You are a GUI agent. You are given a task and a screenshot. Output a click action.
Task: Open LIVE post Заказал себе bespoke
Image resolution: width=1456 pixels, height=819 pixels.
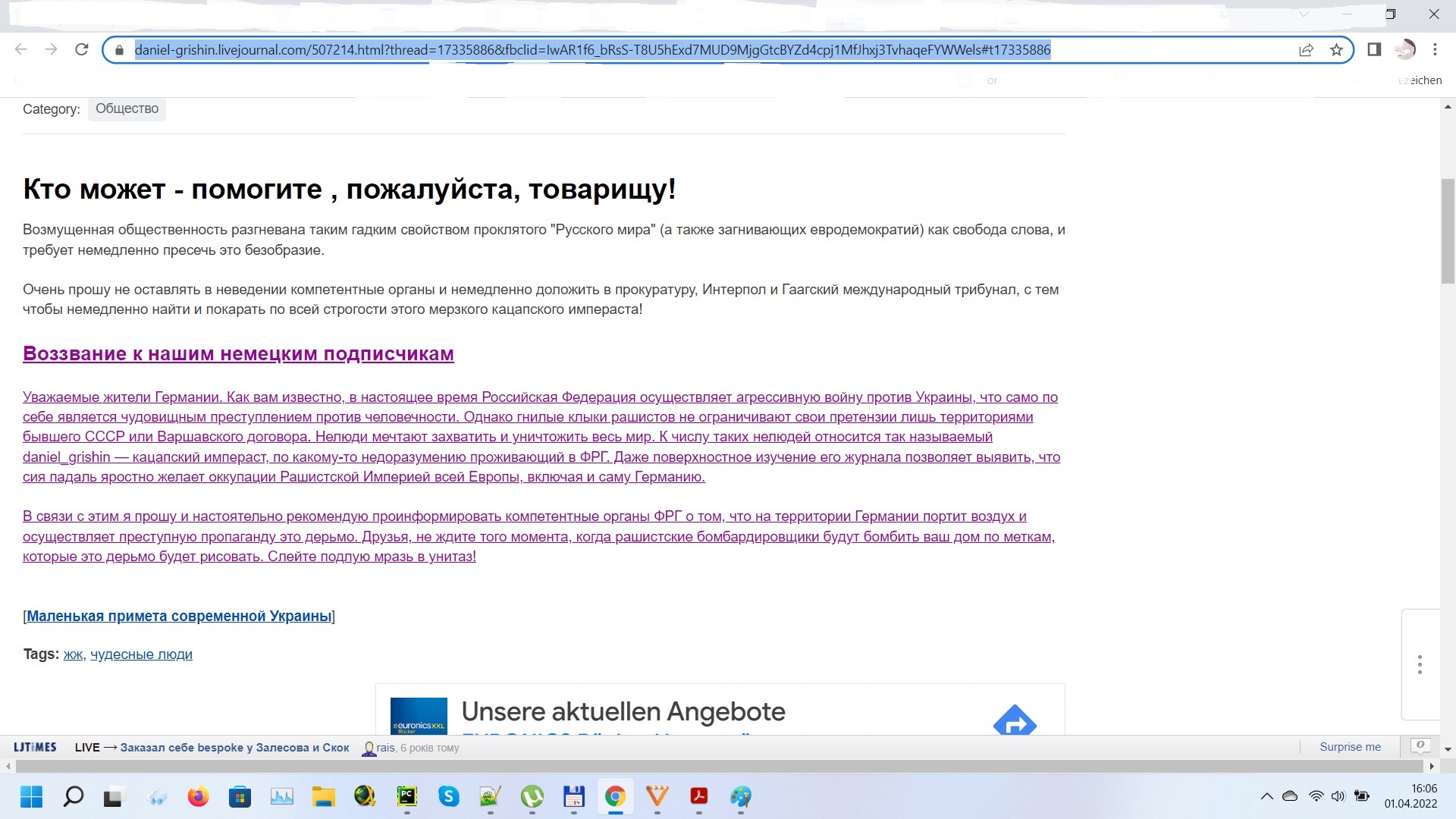[x=234, y=747]
